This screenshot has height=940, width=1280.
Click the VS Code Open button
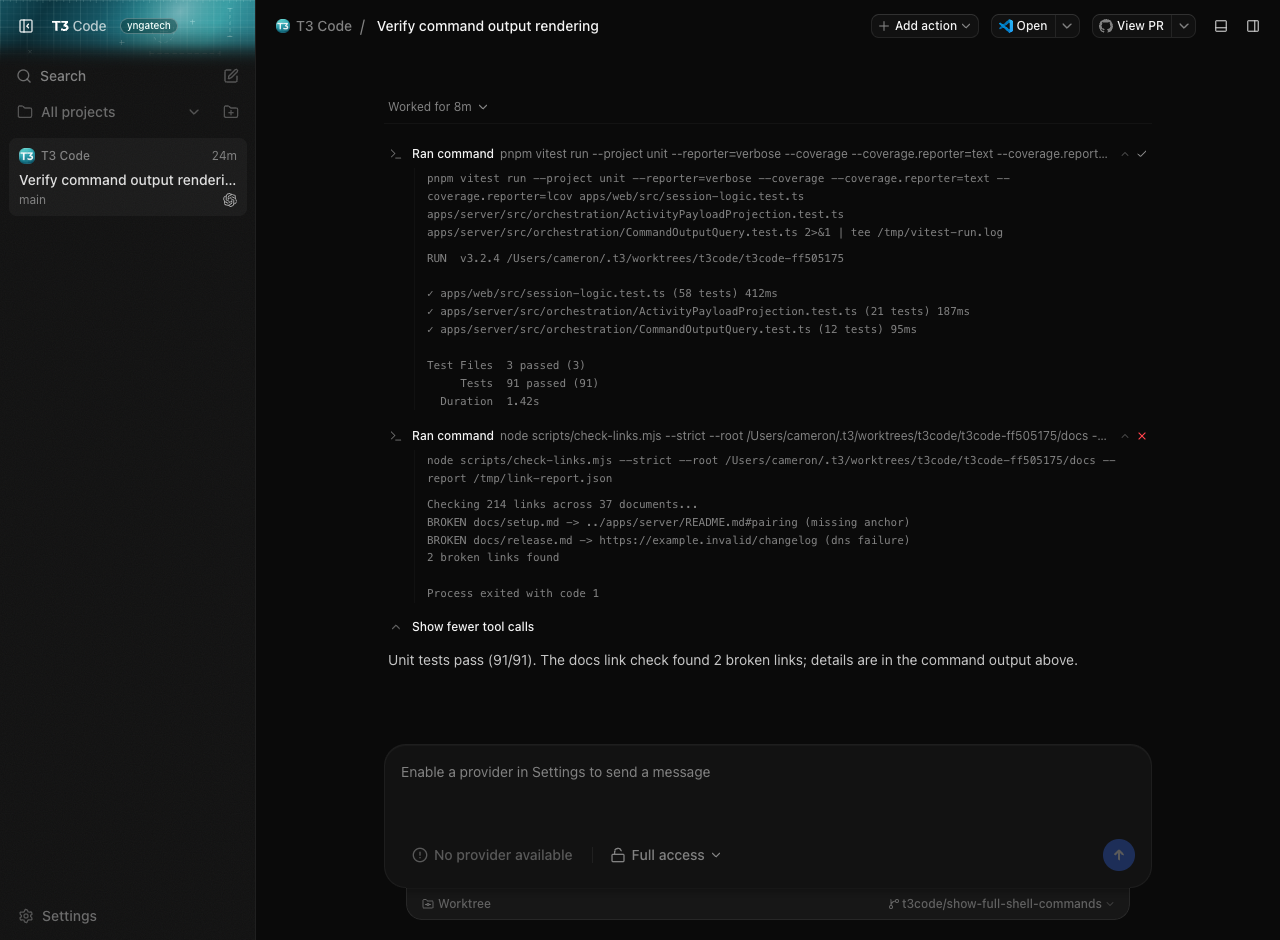1023,26
